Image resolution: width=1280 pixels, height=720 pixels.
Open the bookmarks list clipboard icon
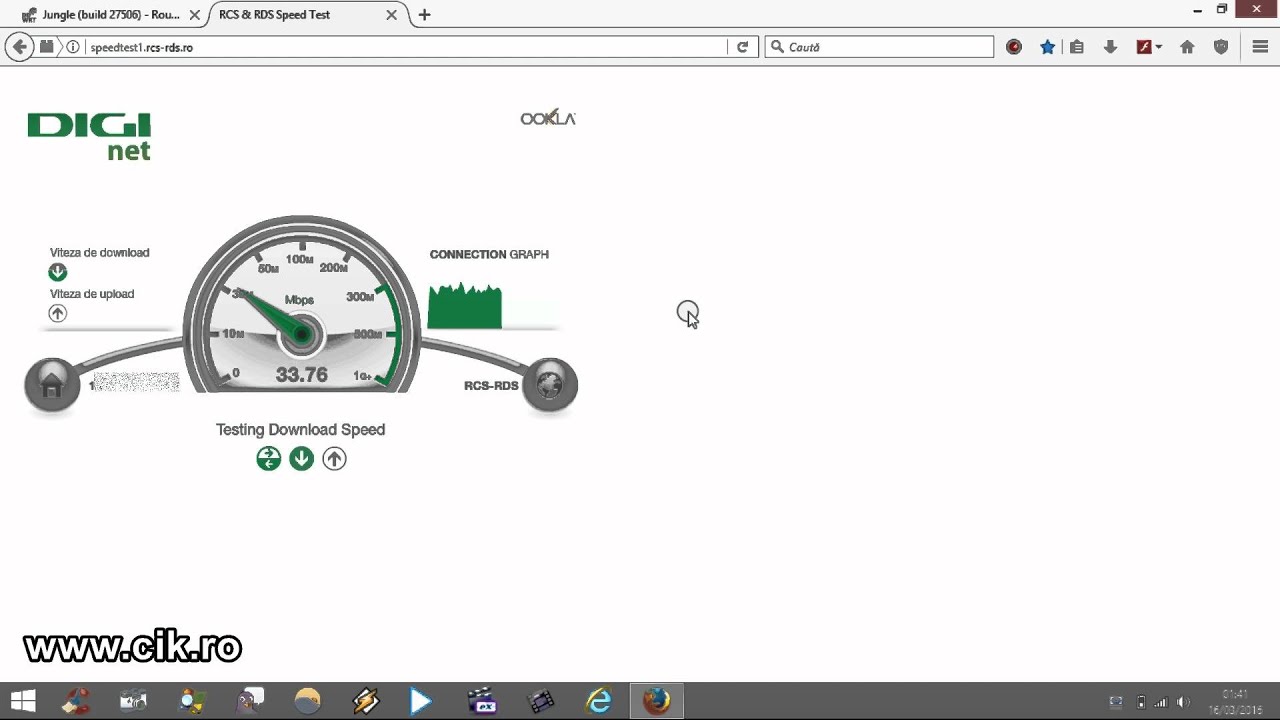(1077, 47)
